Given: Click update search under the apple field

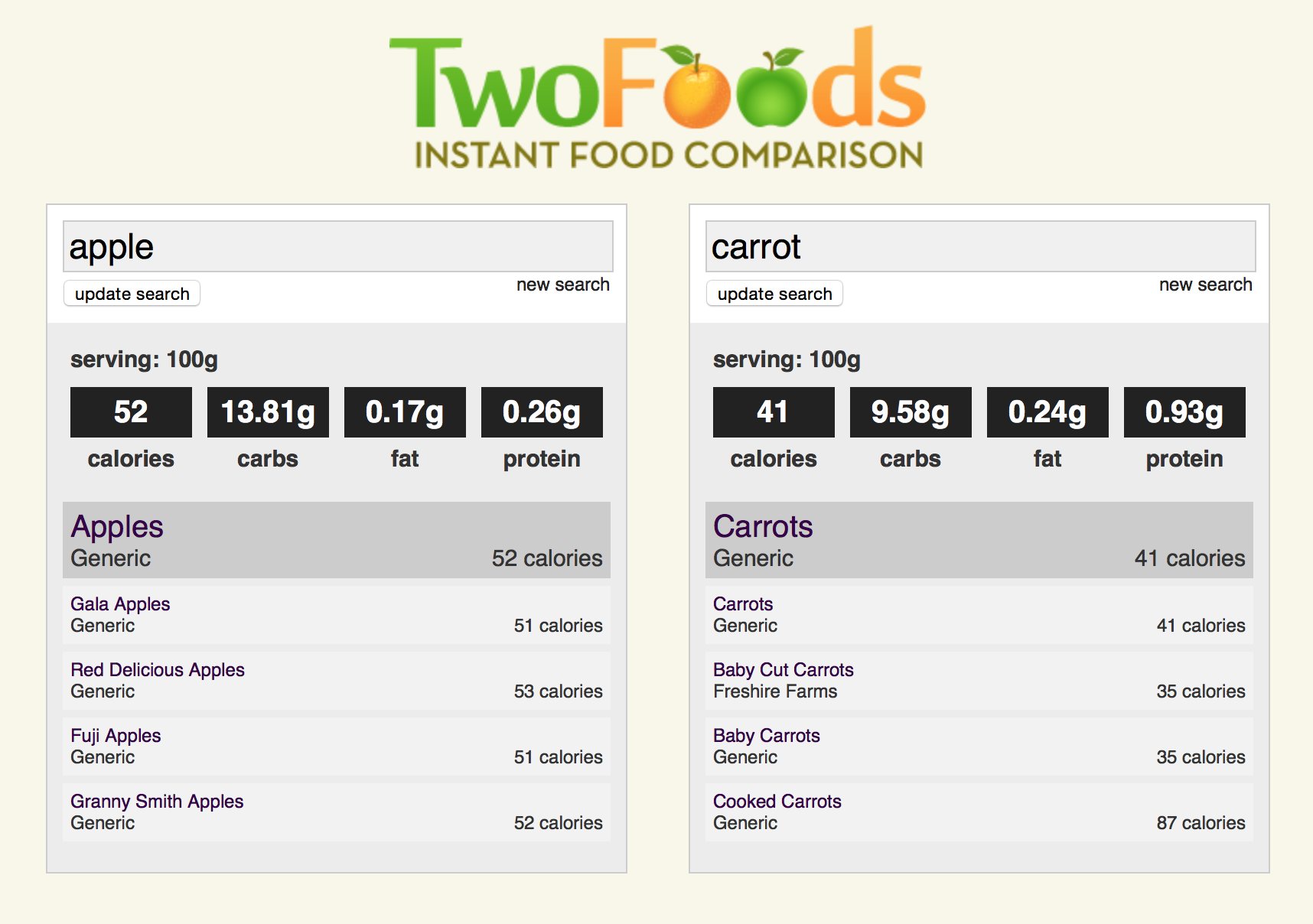Looking at the screenshot, I should pyautogui.click(x=131, y=294).
